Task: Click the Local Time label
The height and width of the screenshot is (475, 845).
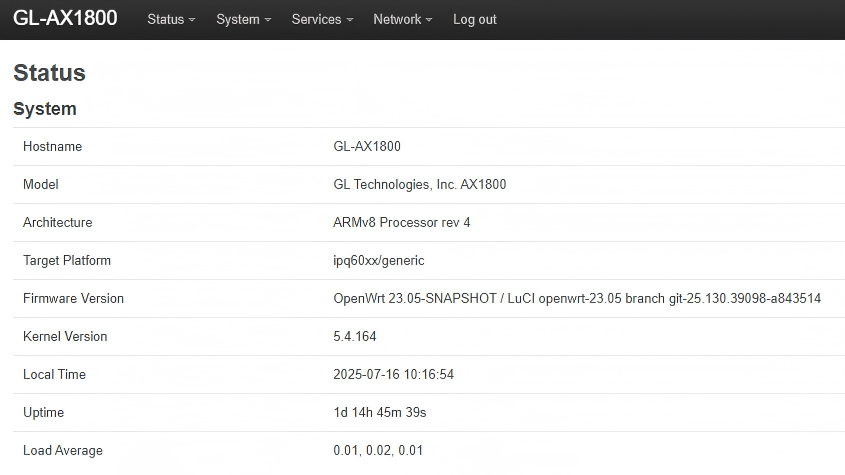Action: pyautogui.click(x=54, y=375)
